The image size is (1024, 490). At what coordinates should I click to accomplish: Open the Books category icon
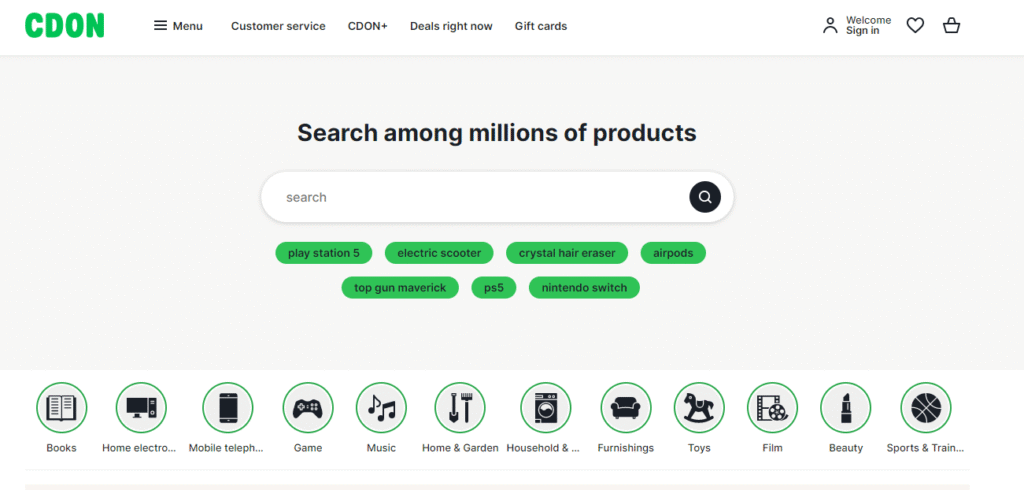61,408
